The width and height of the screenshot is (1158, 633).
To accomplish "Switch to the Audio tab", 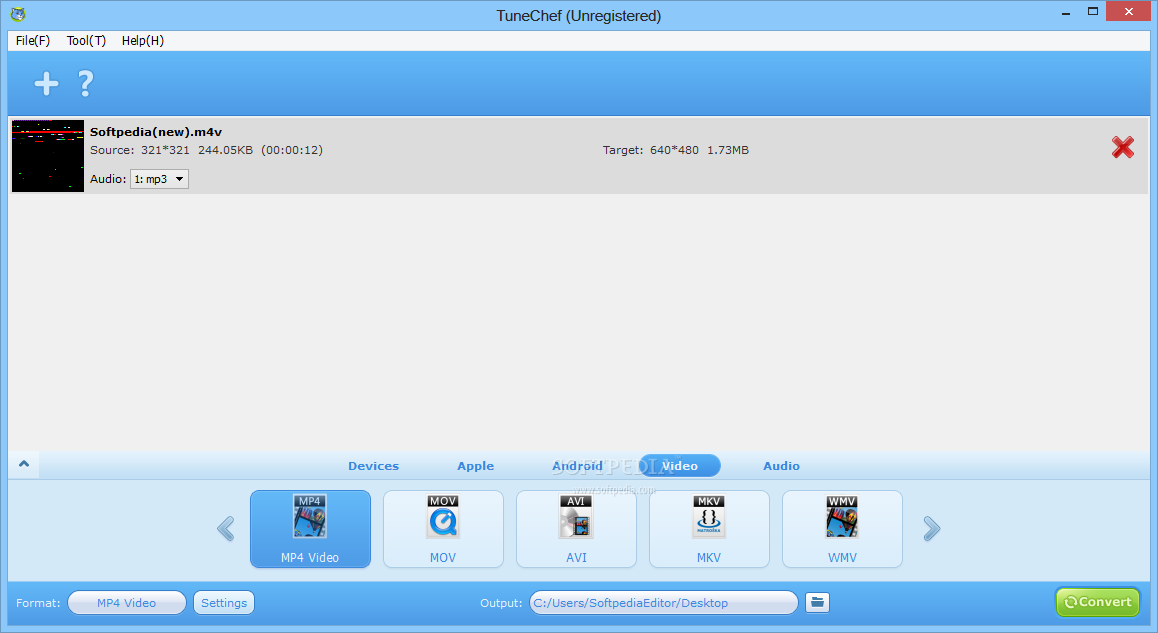I will point(781,466).
